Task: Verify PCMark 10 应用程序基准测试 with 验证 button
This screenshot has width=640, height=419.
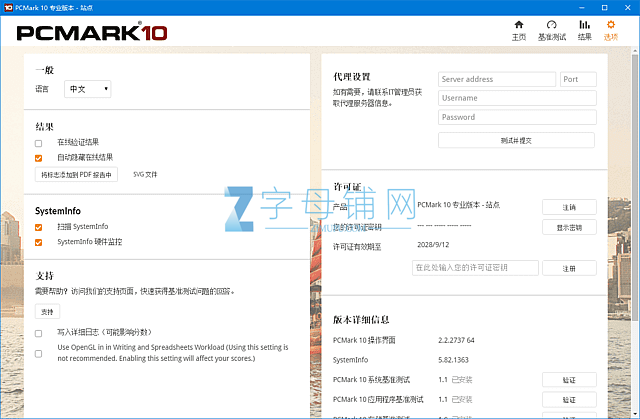Action: coord(569,400)
